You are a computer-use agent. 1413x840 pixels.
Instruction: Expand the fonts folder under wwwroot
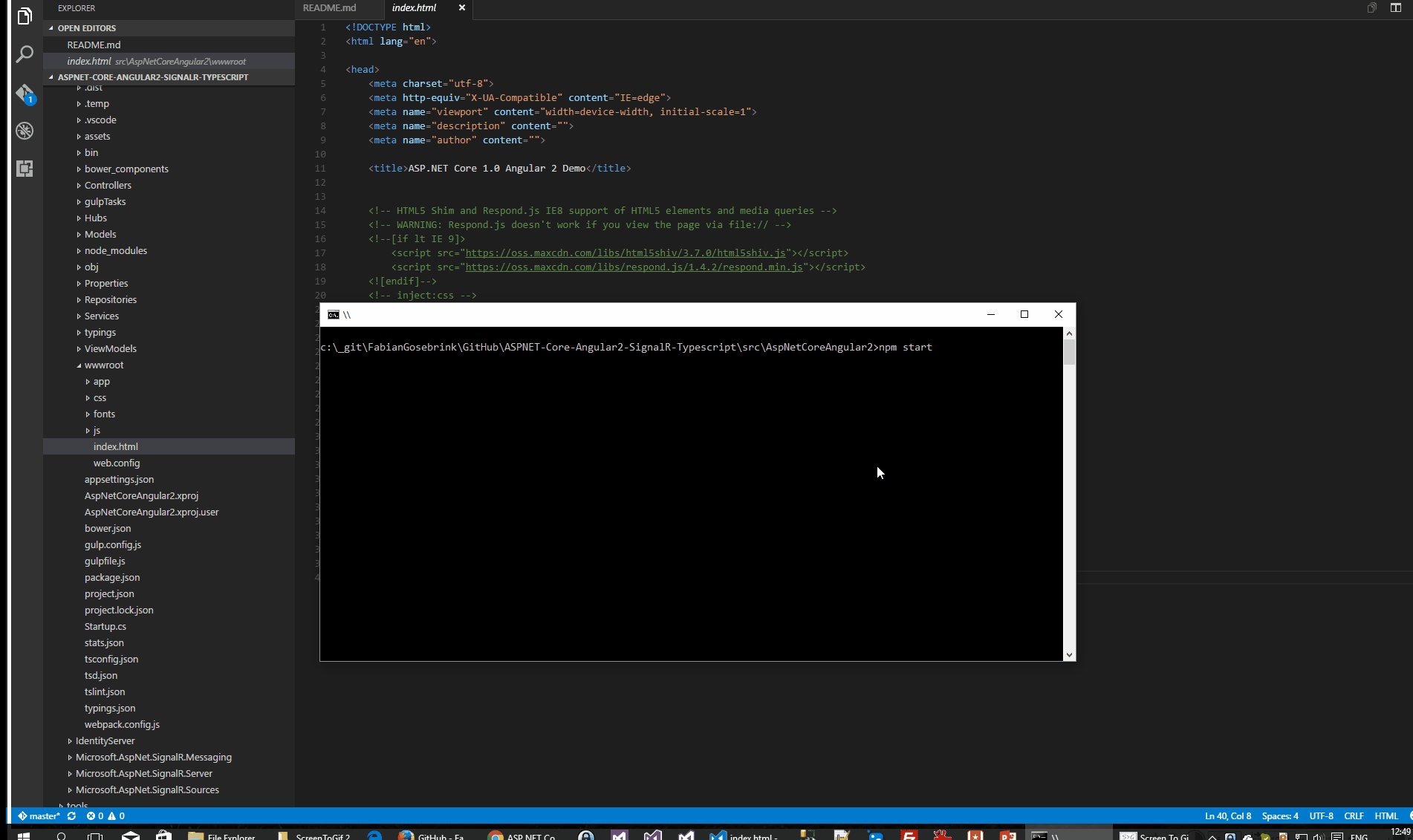click(x=169, y=414)
